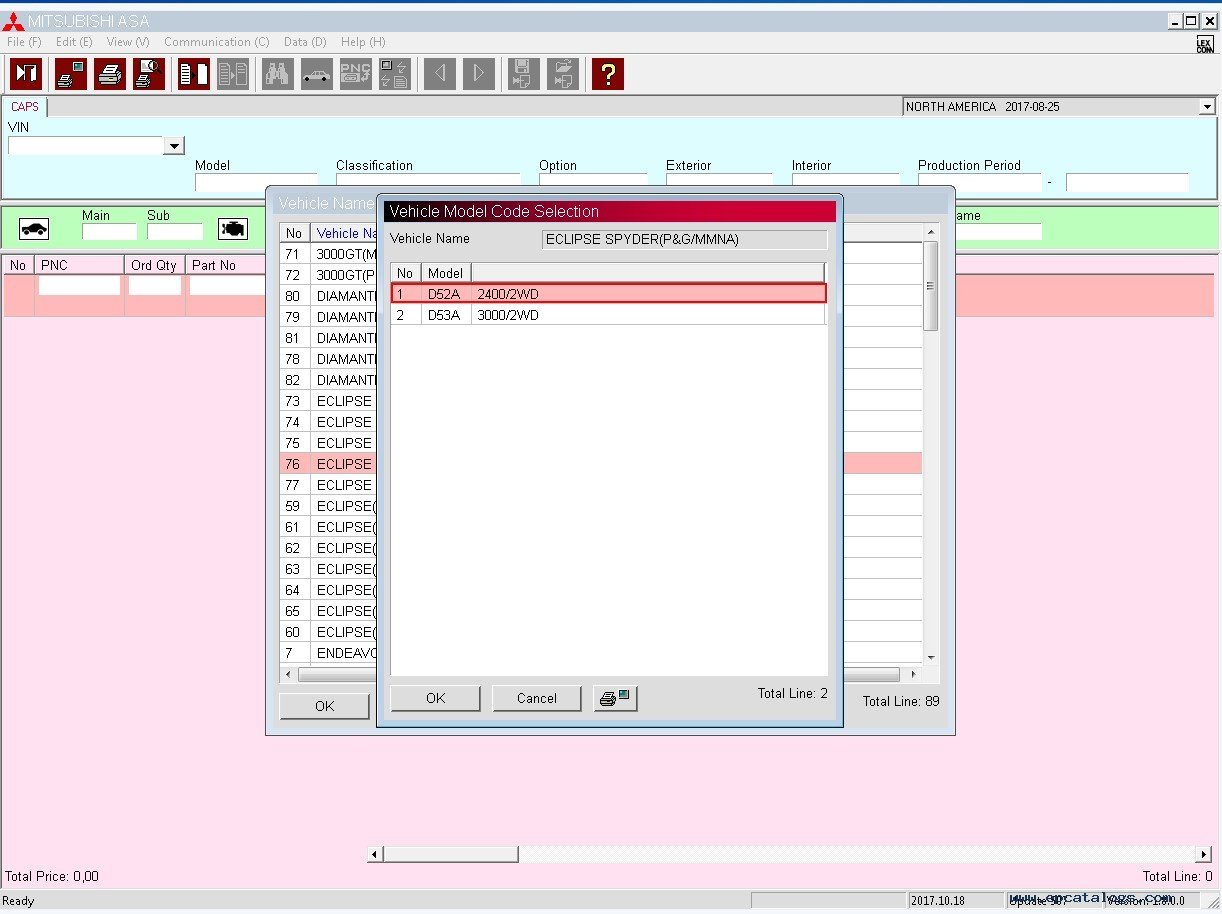Click the PNC entry field
The image size is (1222, 914).
79,286
